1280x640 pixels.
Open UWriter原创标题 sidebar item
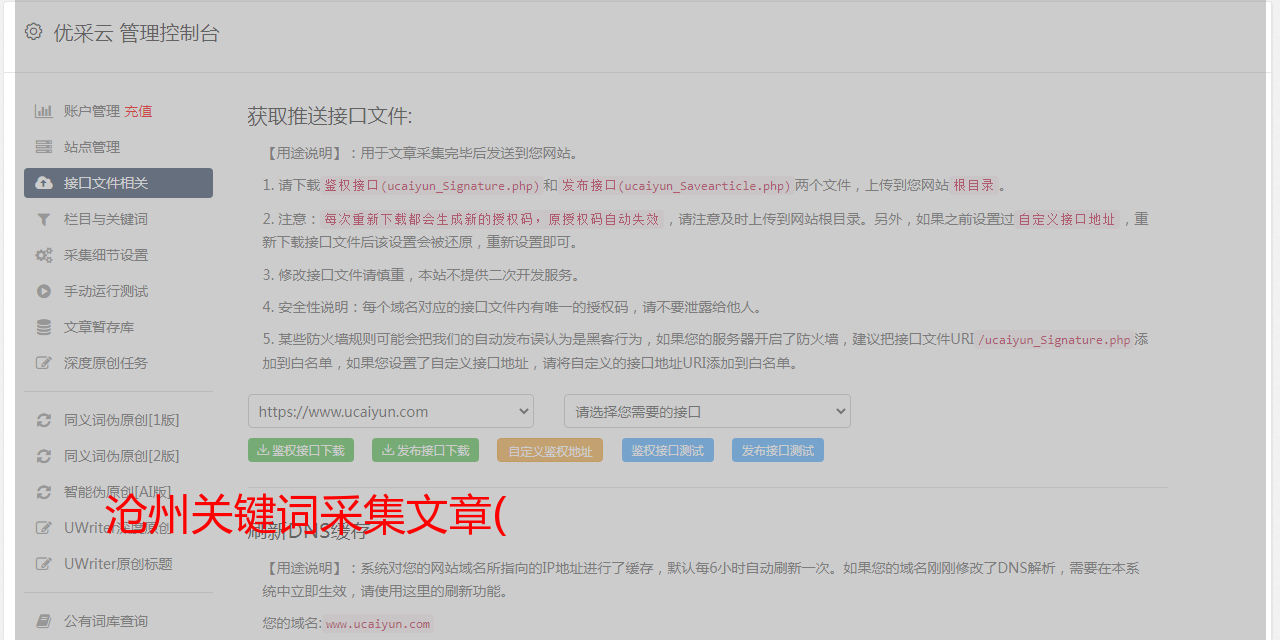(x=118, y=564)
